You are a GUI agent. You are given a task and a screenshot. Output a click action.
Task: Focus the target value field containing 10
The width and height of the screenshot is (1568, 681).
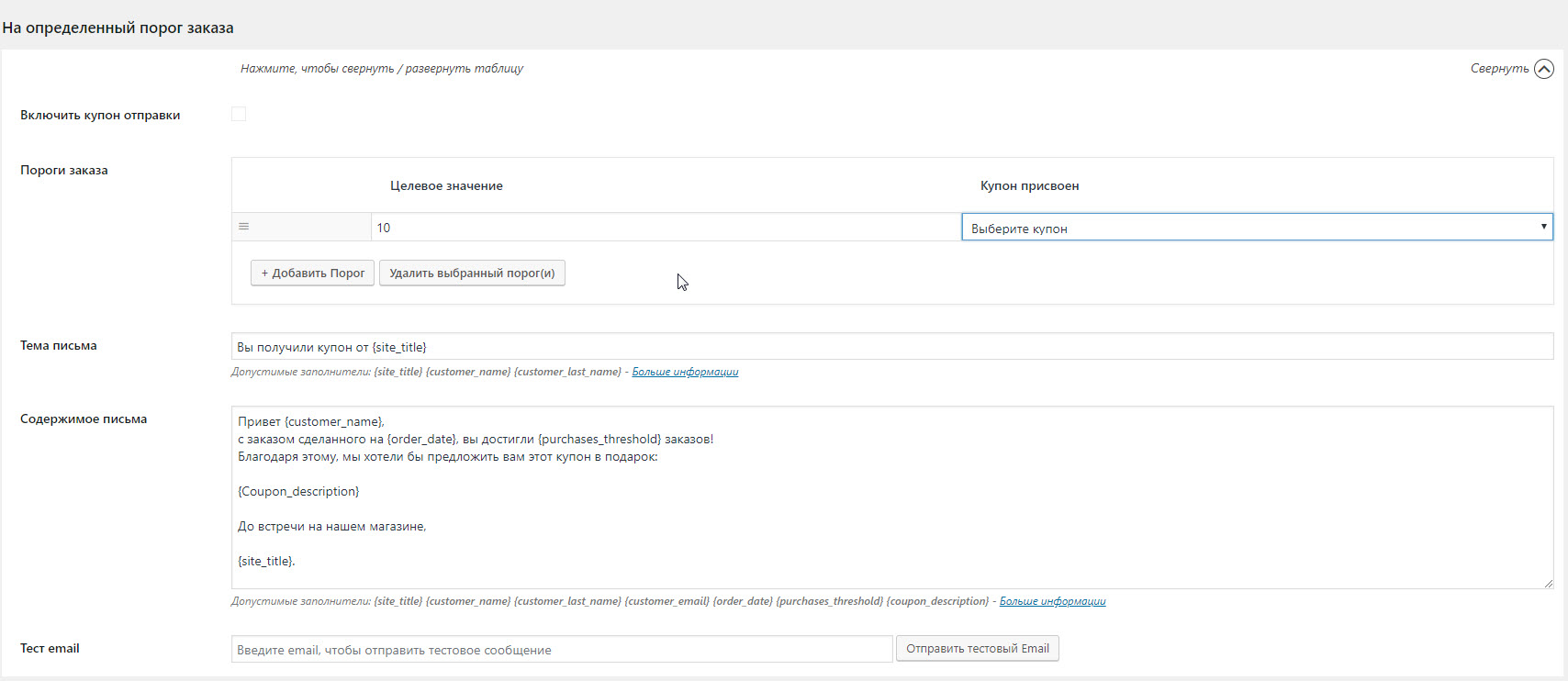click(665, 228)
